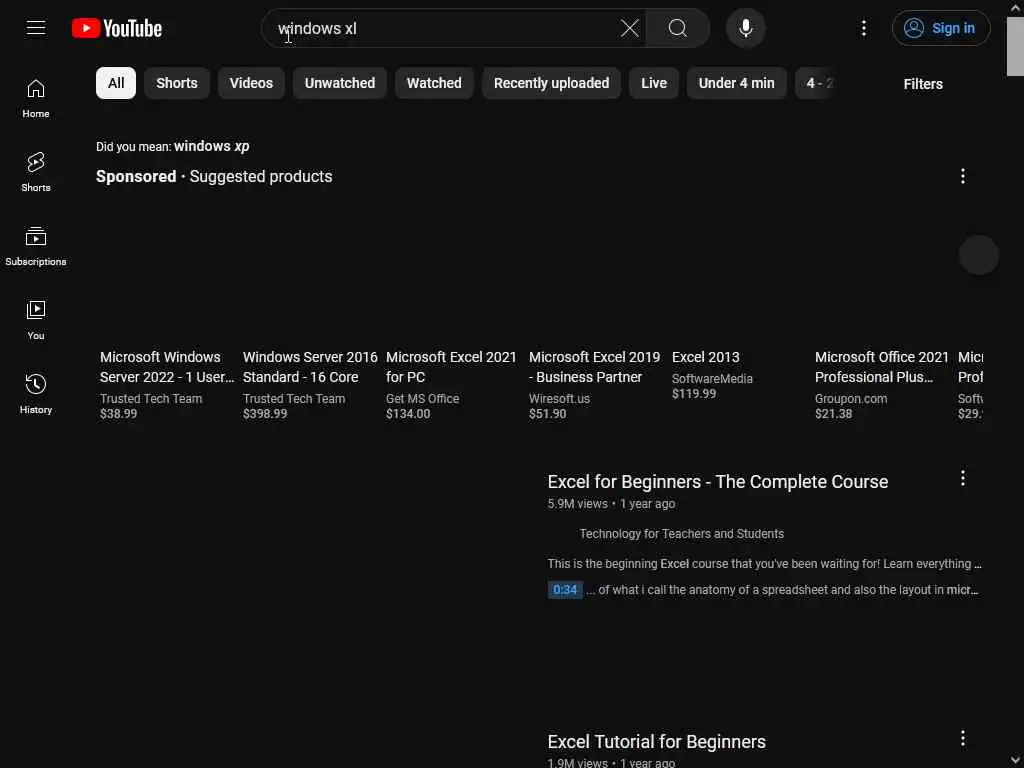Click the $38.99 price text
The height and width of the screenshot is (768, 1024).
[118, 413]
